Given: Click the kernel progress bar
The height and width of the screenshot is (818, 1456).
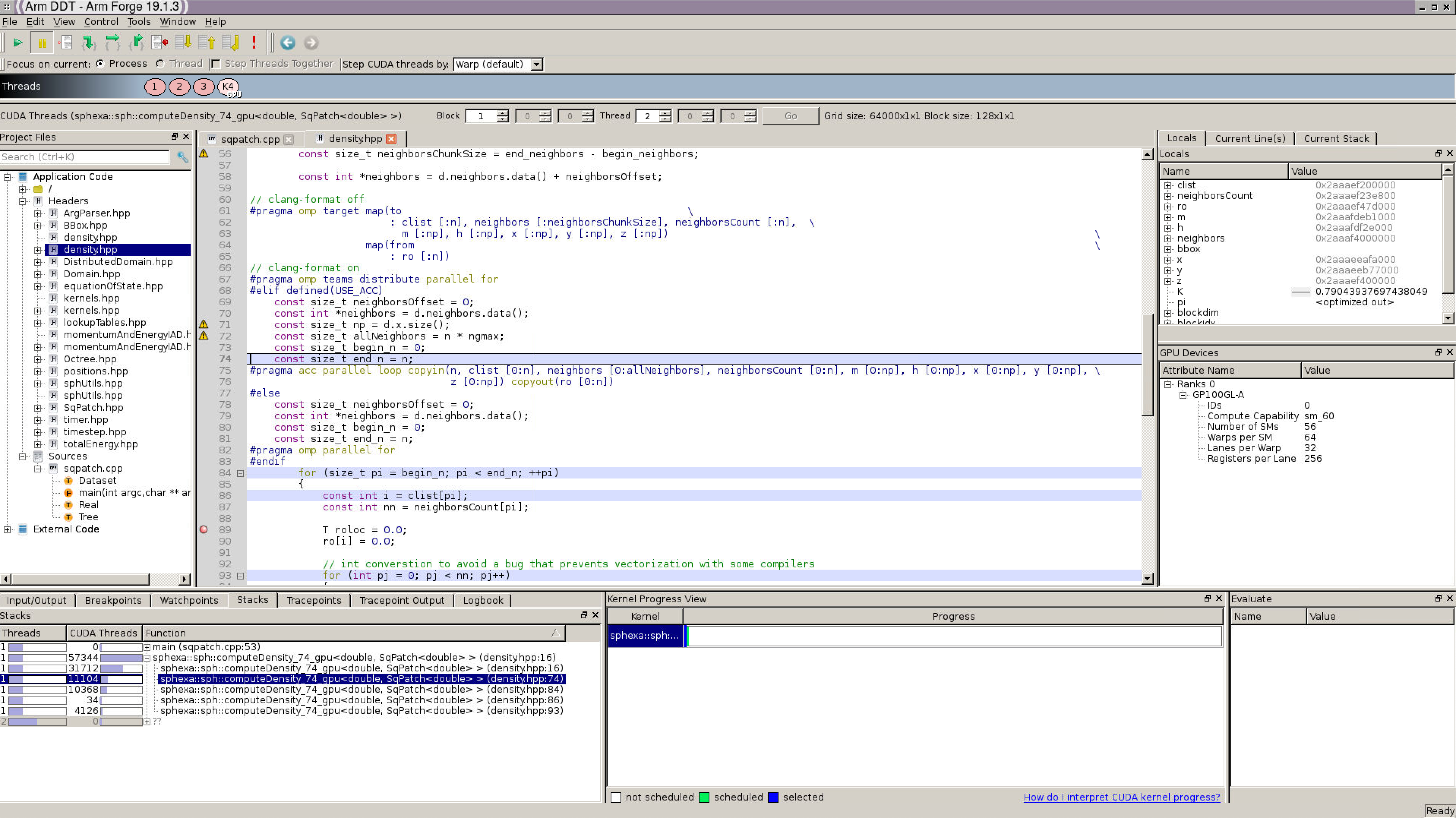Looking at the screenshot, I should 953,635.
